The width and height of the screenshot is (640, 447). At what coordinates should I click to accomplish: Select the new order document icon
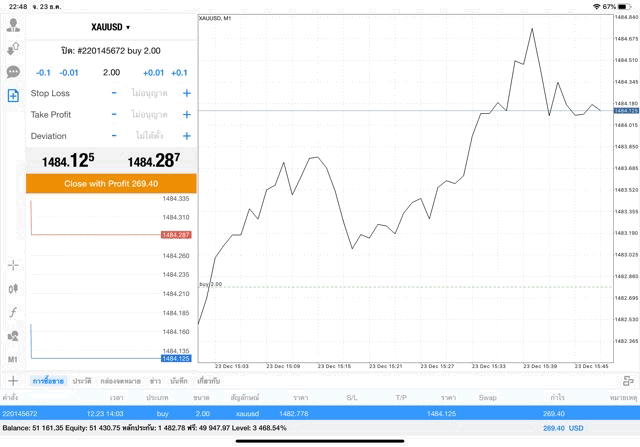tap(13, 96)
